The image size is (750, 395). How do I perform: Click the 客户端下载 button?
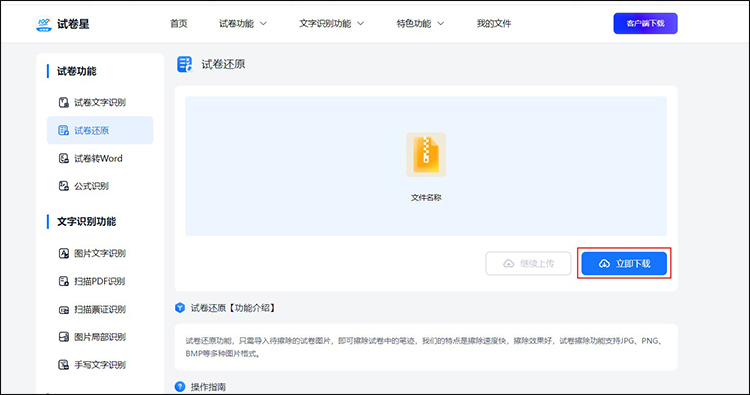tap(645, 23)
